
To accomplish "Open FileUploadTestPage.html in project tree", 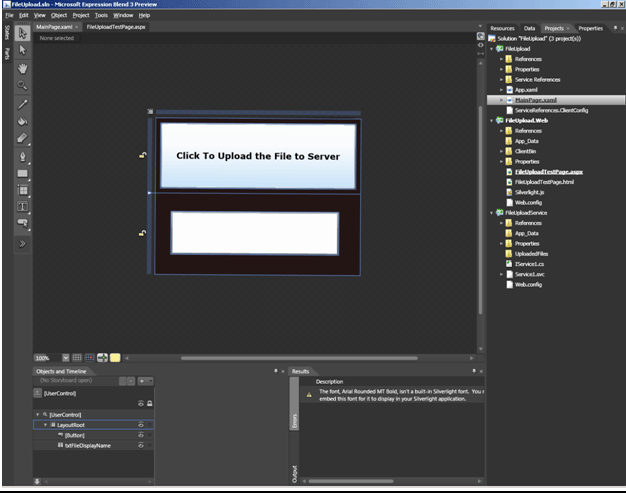I will (545, 182).
